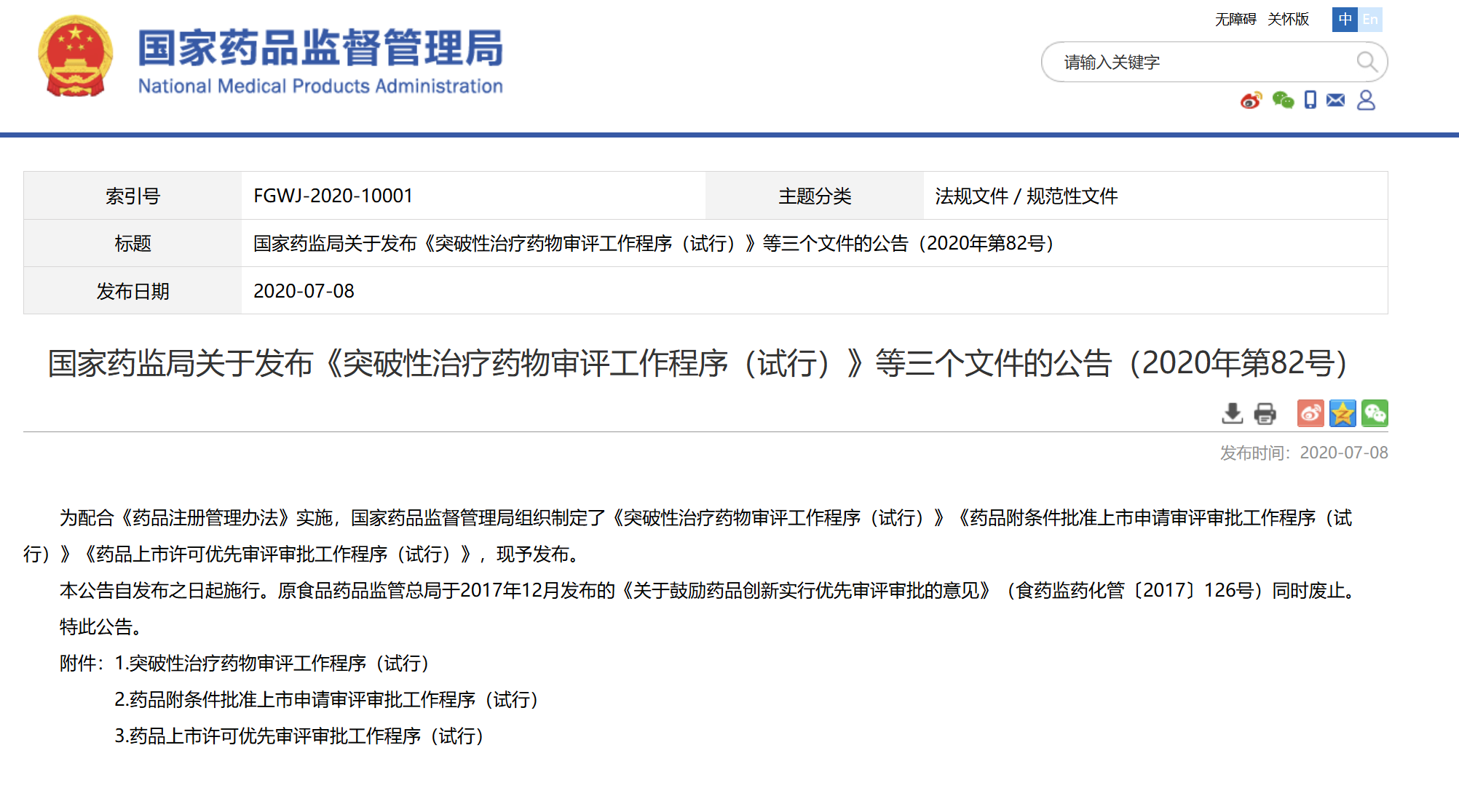Image resolution: width=1459 pixels, height=812 pixels.
Task: Print the page using printer icon
Action: click(1265, 413)
